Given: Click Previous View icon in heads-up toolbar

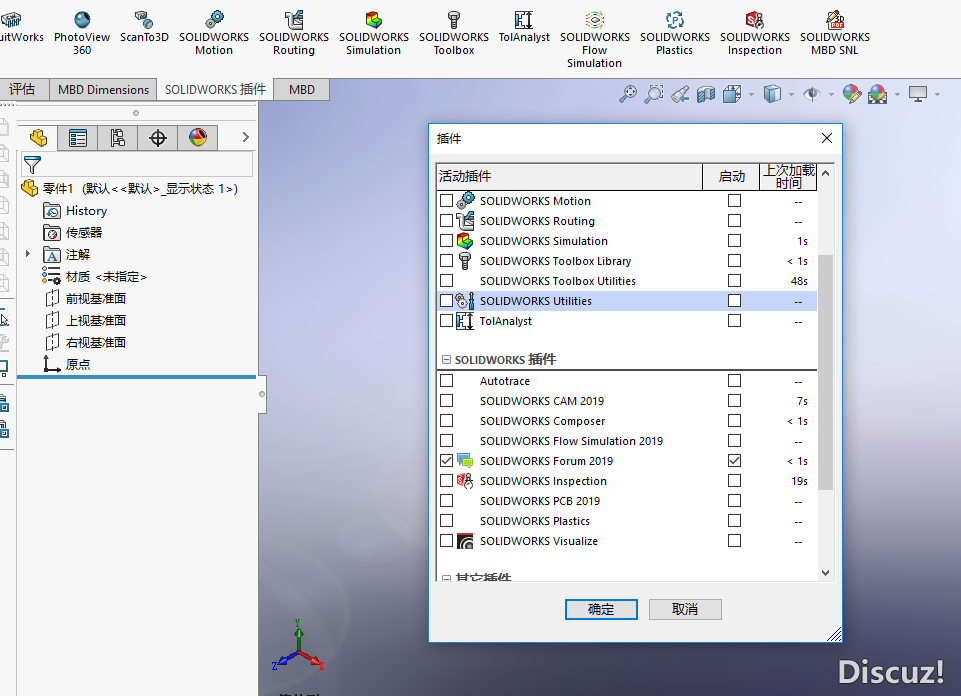Looking at the screenshot, I should click(x=680, y=94).
